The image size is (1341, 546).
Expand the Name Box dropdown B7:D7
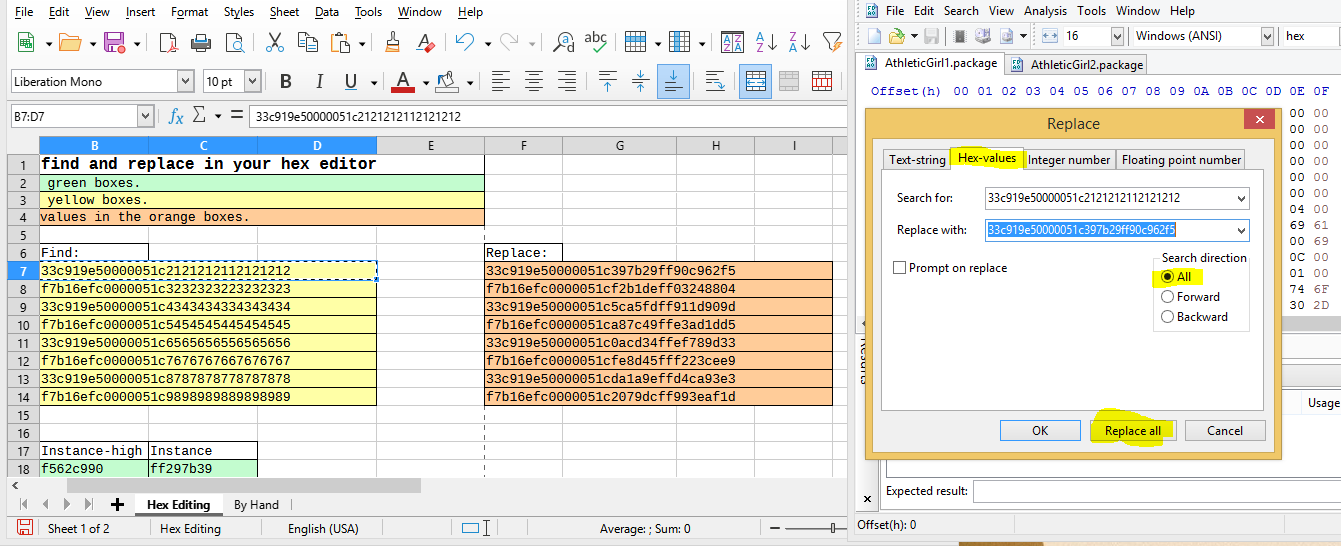click(x=145, y=117)
